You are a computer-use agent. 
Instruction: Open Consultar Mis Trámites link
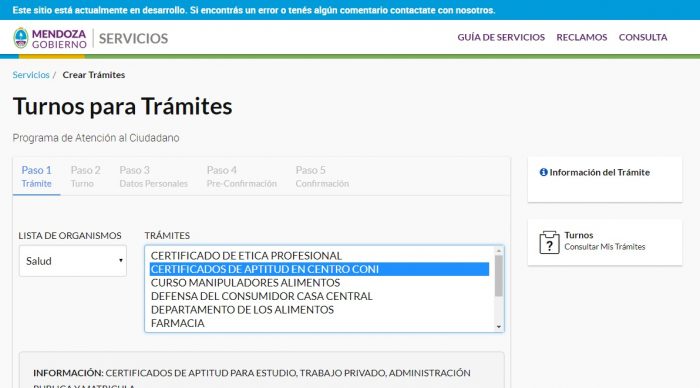coord(604,246)
